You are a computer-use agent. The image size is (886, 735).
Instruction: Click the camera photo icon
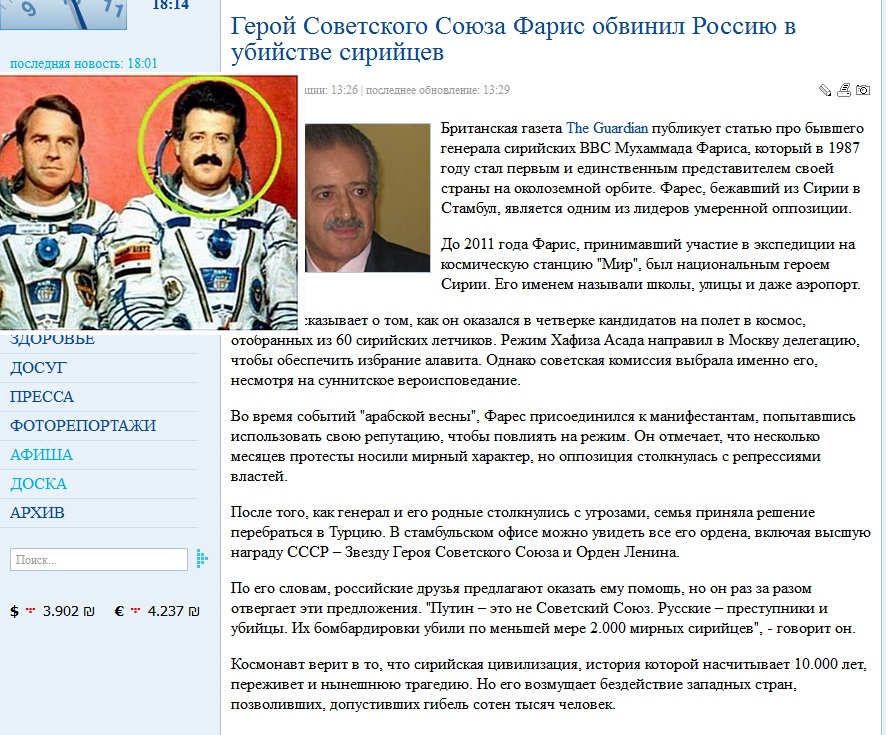(x=862, y=90)
